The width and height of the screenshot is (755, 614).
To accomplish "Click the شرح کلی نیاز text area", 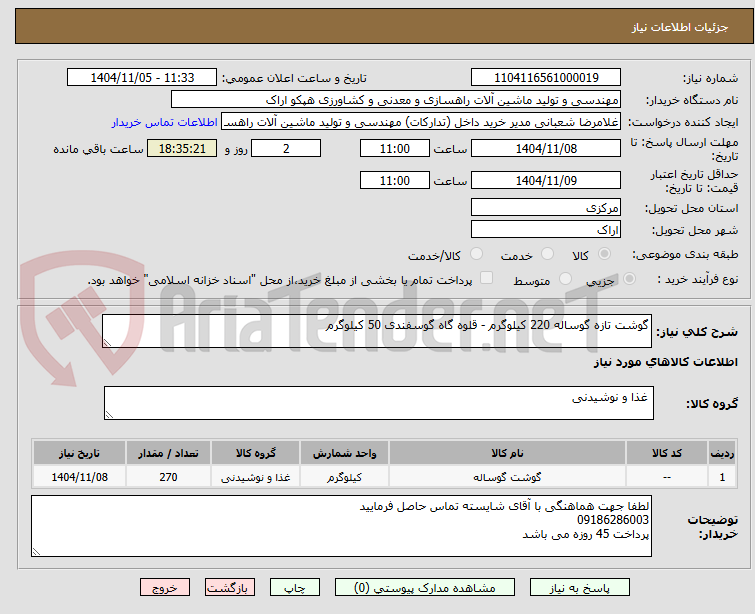I will pos(377,331).
